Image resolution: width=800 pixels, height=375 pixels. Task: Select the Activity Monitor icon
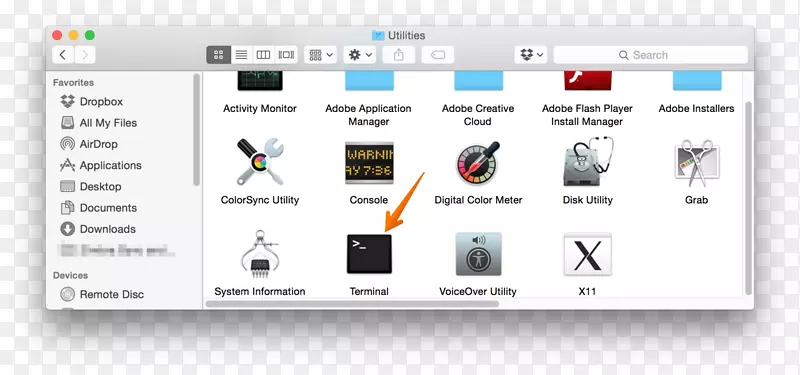click(x=260, y=81)
